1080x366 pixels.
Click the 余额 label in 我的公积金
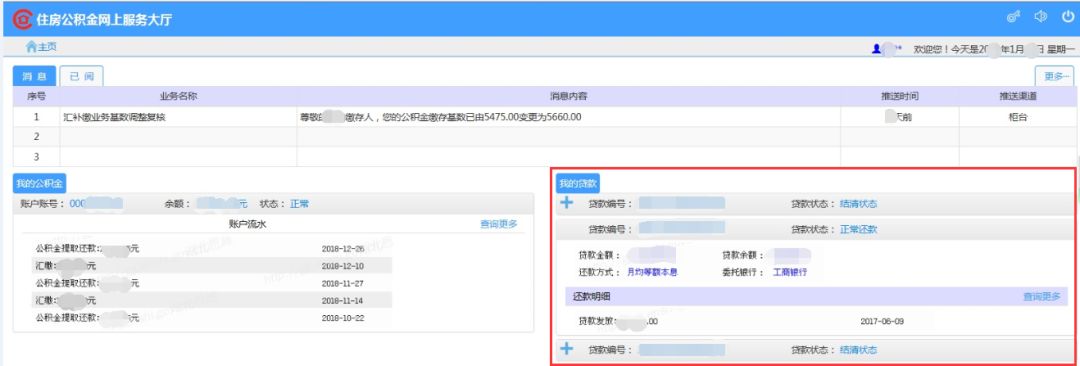(x=176, y=203)
